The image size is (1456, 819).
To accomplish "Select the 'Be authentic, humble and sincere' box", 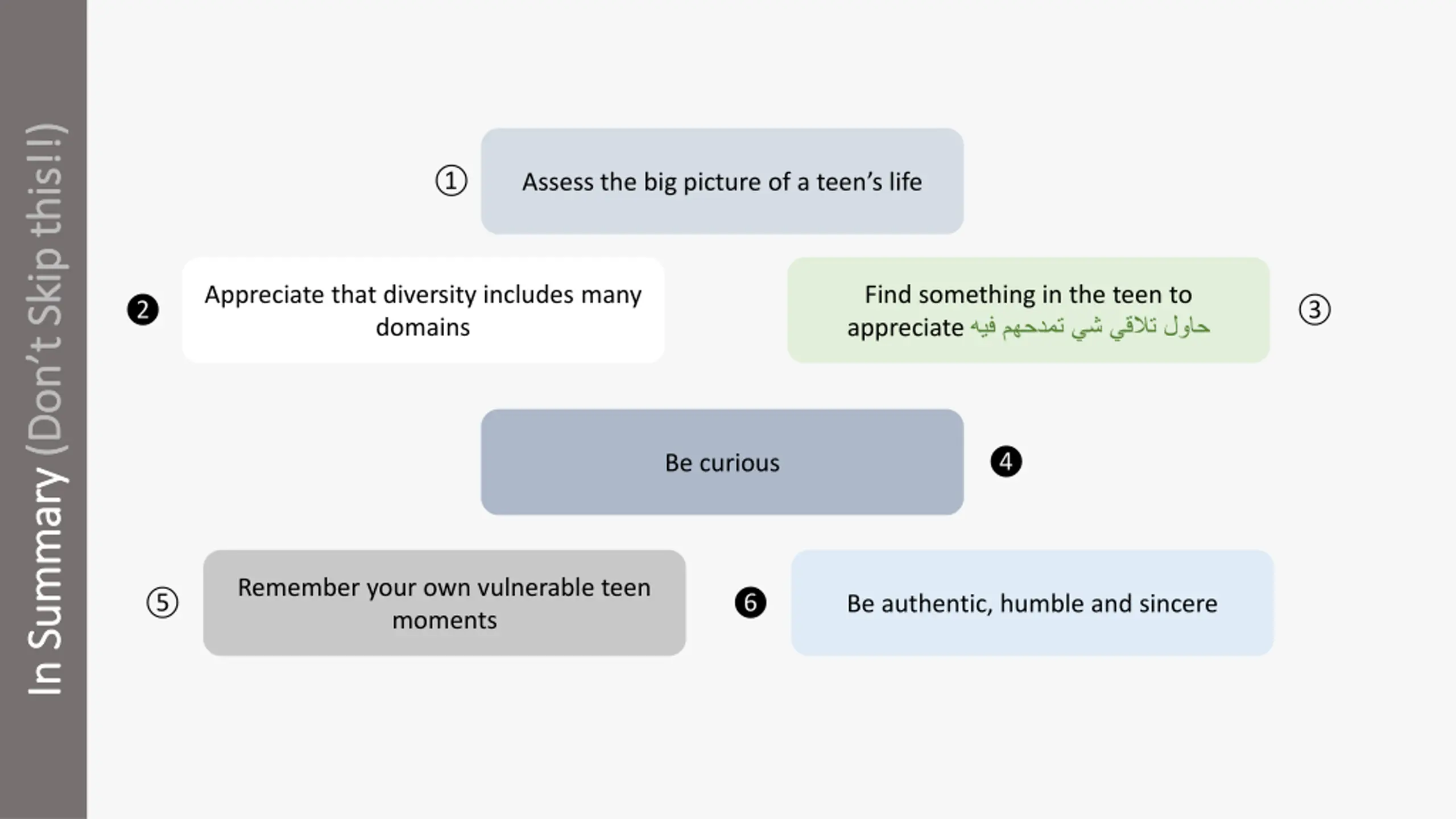I will 1032,603.
